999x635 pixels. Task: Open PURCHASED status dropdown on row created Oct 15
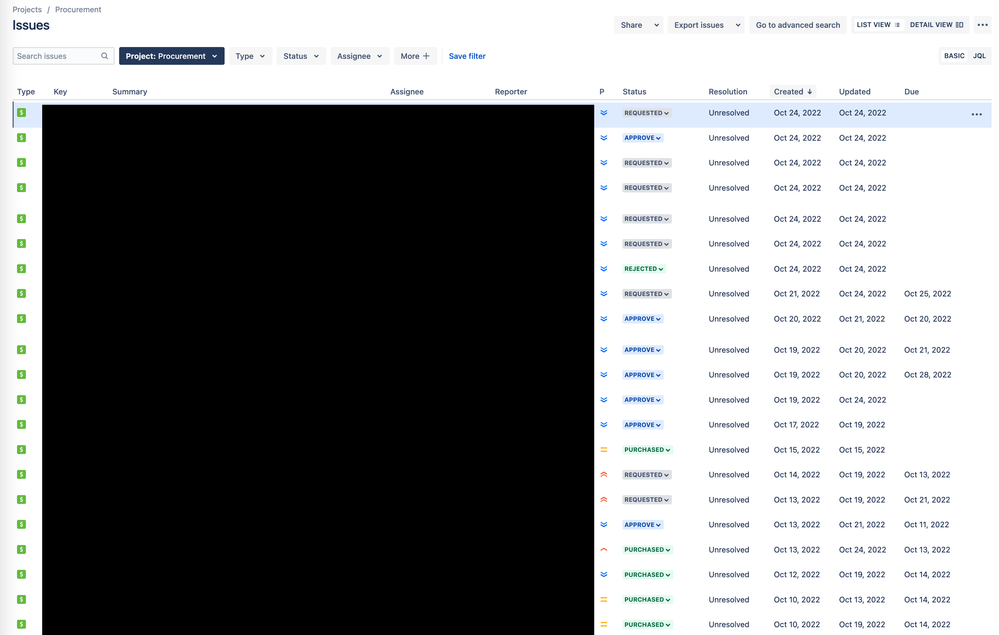click(647, 450)
